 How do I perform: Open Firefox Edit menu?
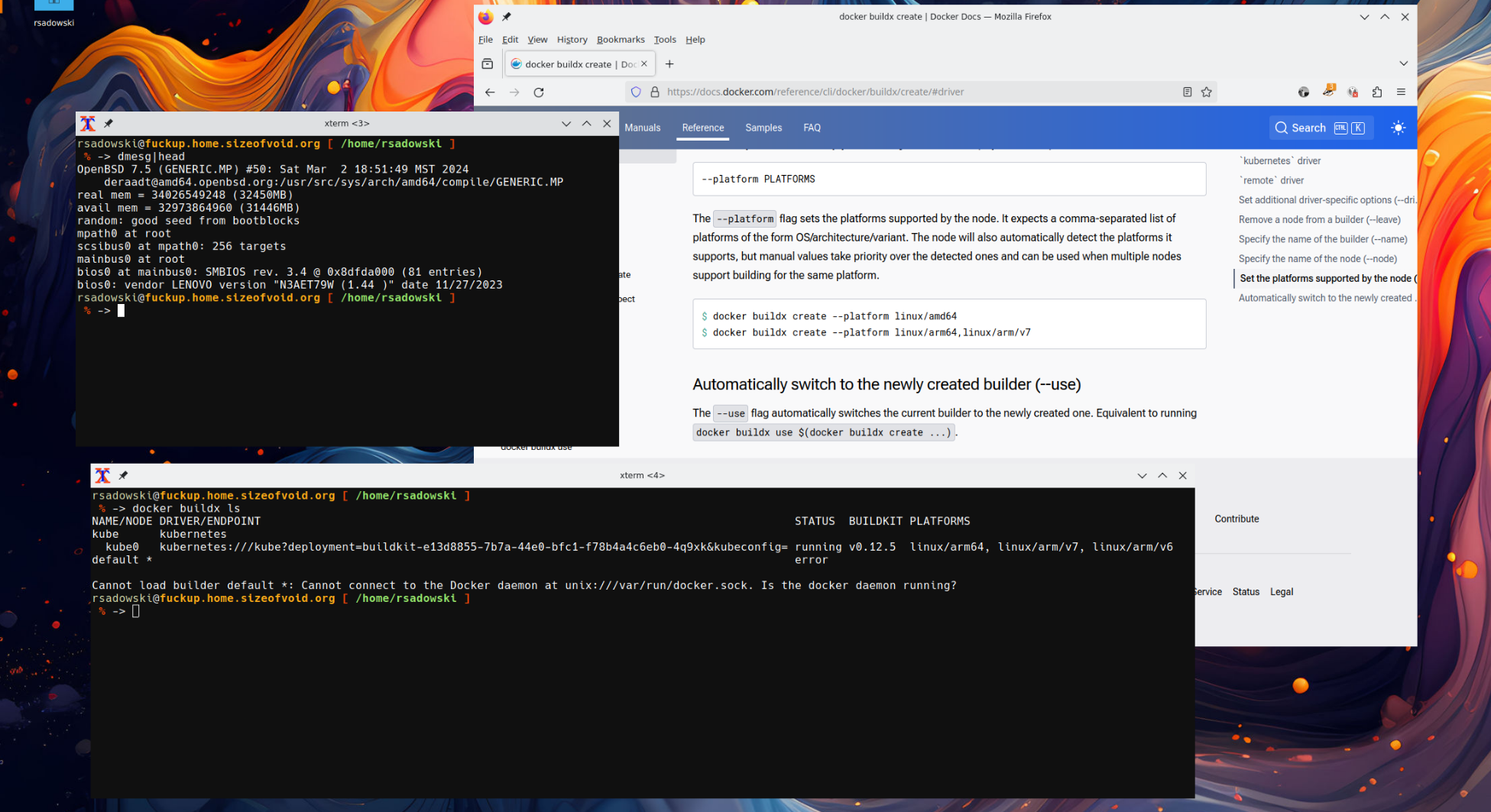[x=511, y=40]
